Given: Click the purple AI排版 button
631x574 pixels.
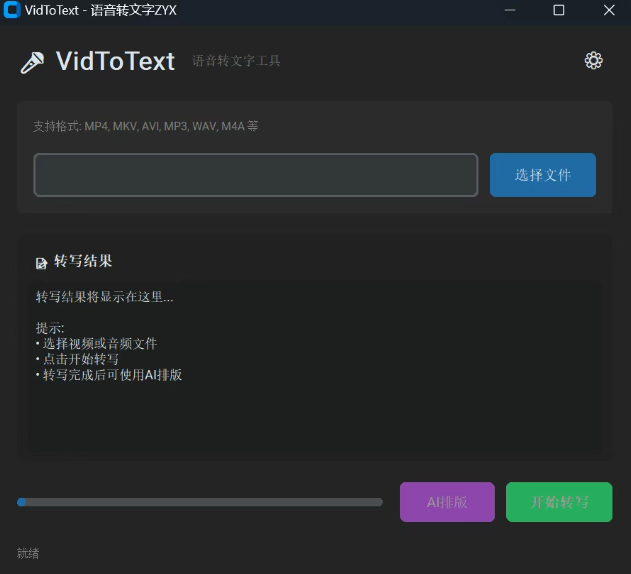Looking at the screenshot, I should point(447,502).
